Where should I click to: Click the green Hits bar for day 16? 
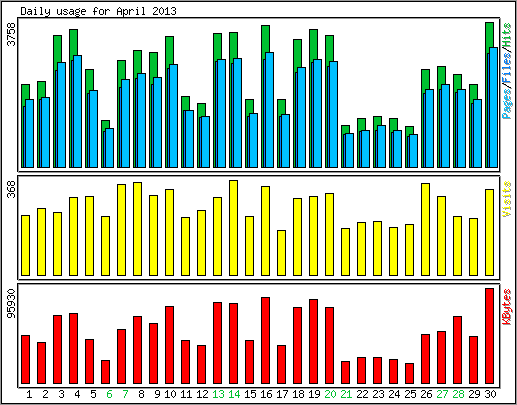[x=265, y=38]
